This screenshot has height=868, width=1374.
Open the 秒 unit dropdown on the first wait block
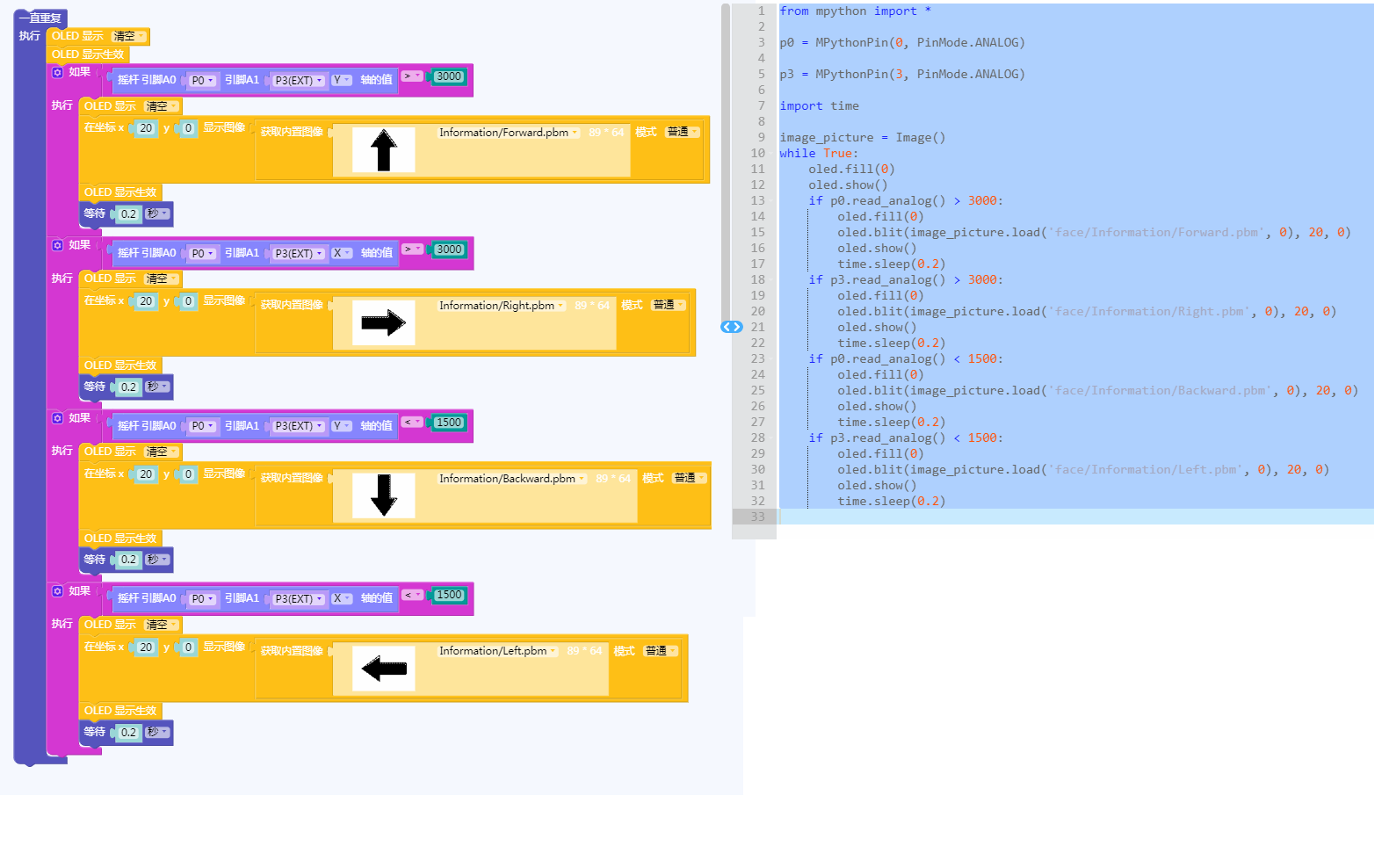(x=156, y=213)
